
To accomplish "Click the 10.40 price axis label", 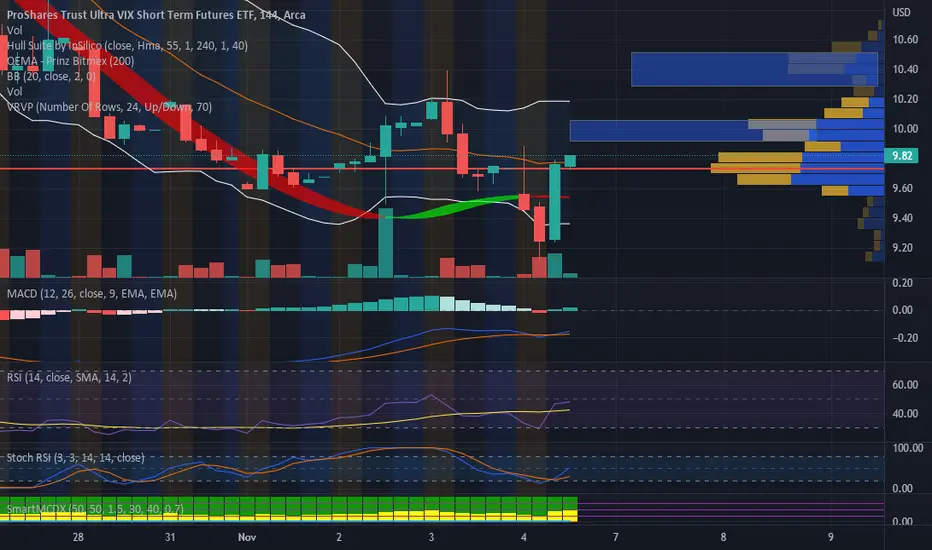I will (x=905, y=69).
